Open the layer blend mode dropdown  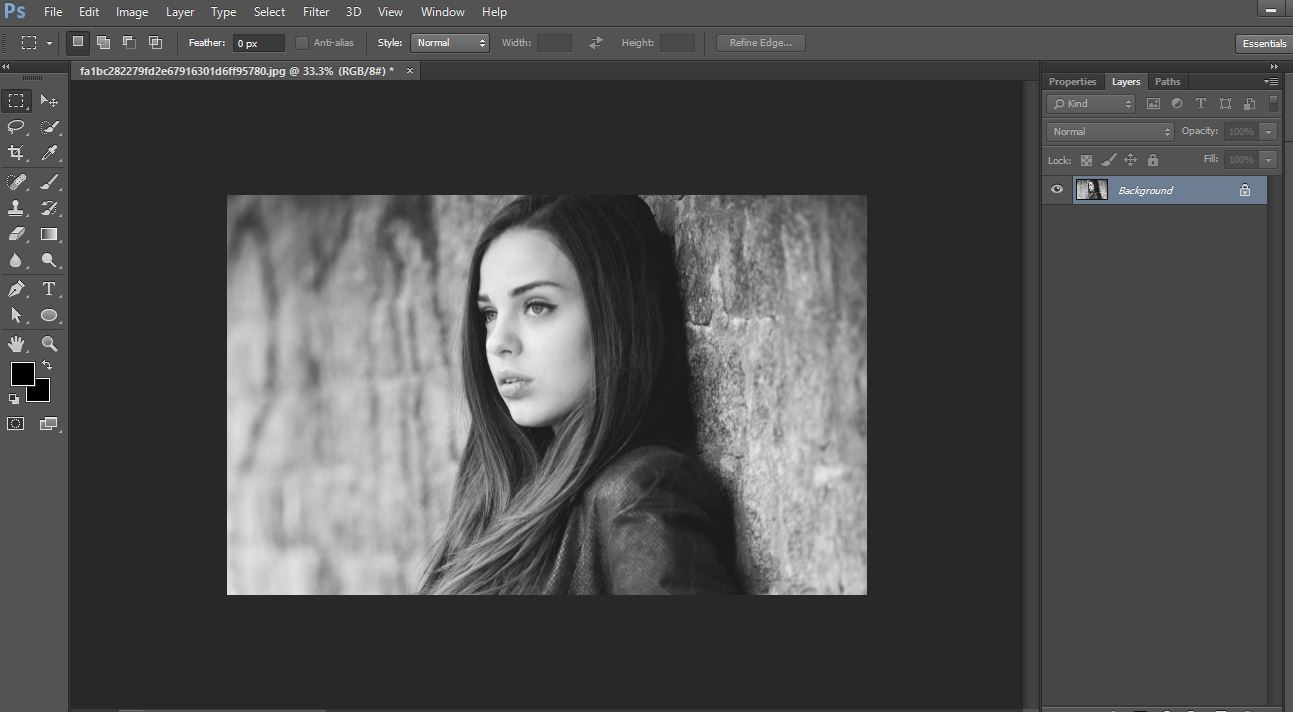[x=1109, y=132]
